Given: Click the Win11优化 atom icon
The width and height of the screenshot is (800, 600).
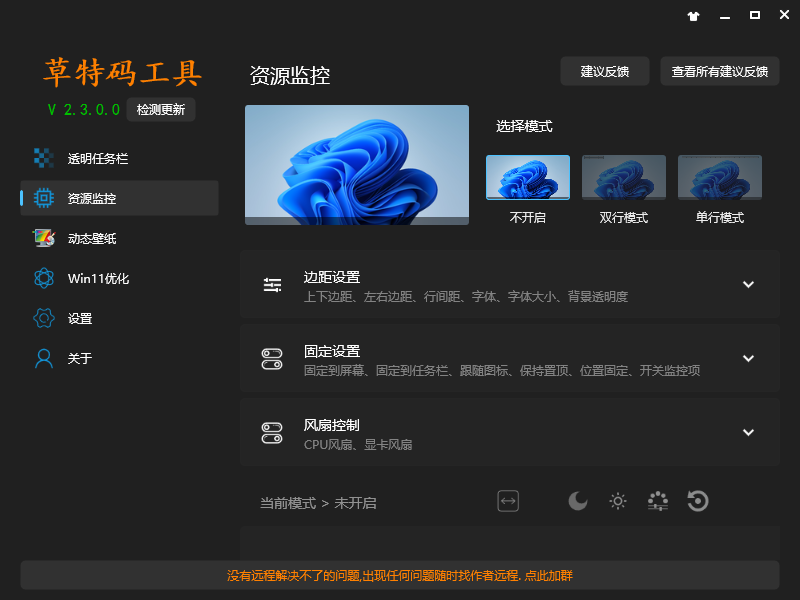Looking at the screenshot, I should [x=44, y=278].
